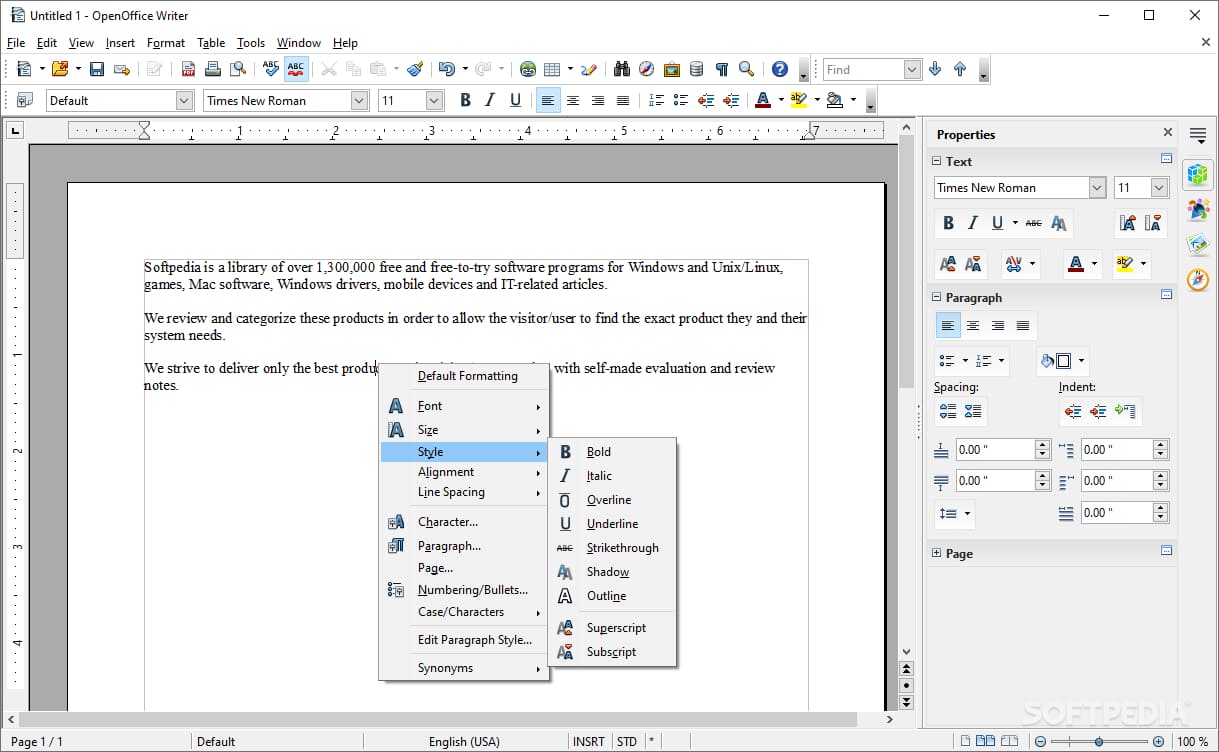The height and width of the screenshot is (752, 1219).
Task: Open the Gallery from the toolbar
Action: pos(672,69)
